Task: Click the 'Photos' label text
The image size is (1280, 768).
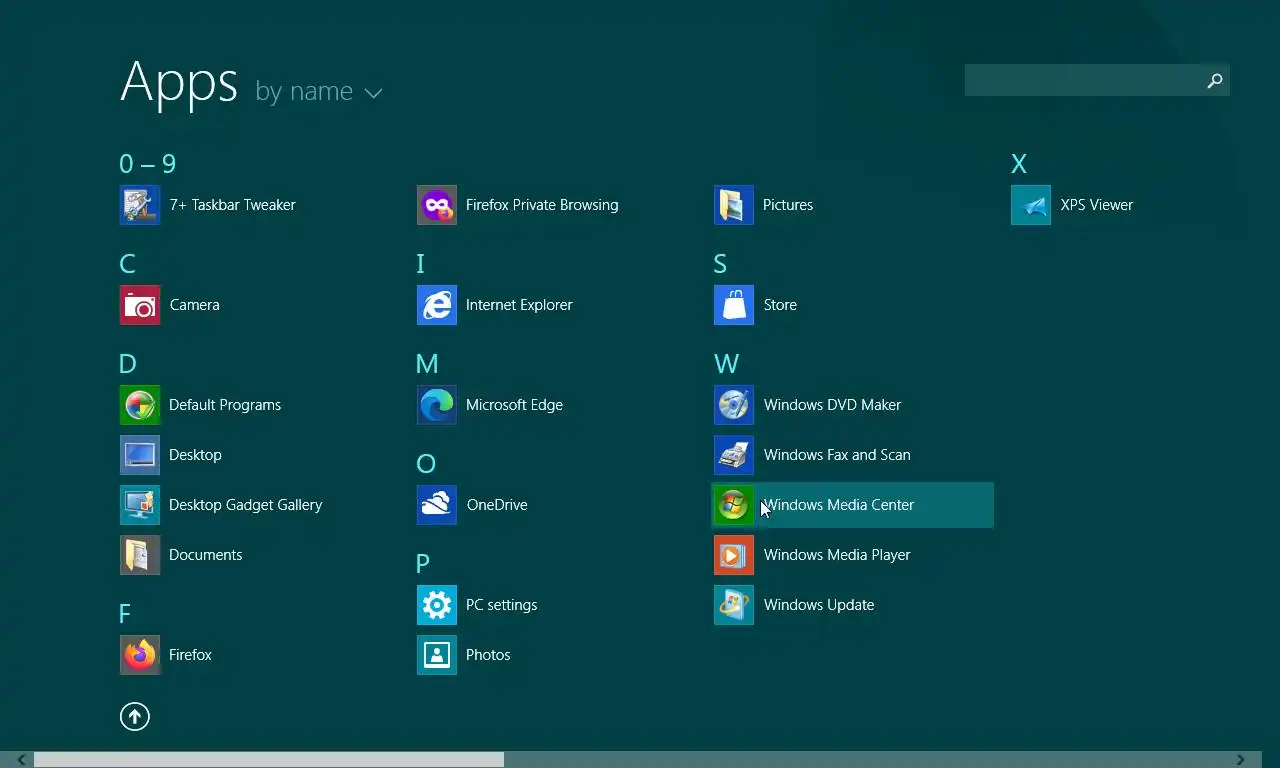Action: [488, 655]
